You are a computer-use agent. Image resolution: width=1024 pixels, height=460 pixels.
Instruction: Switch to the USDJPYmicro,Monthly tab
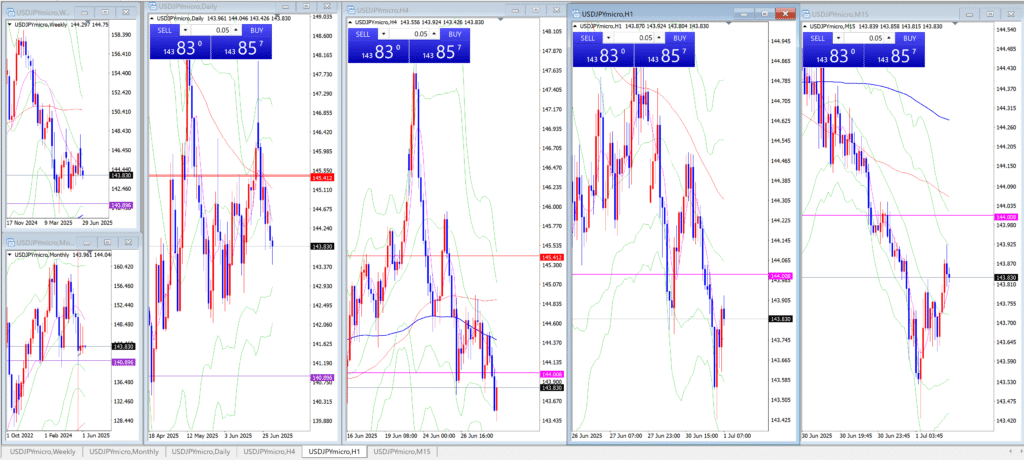pos(124,452)
